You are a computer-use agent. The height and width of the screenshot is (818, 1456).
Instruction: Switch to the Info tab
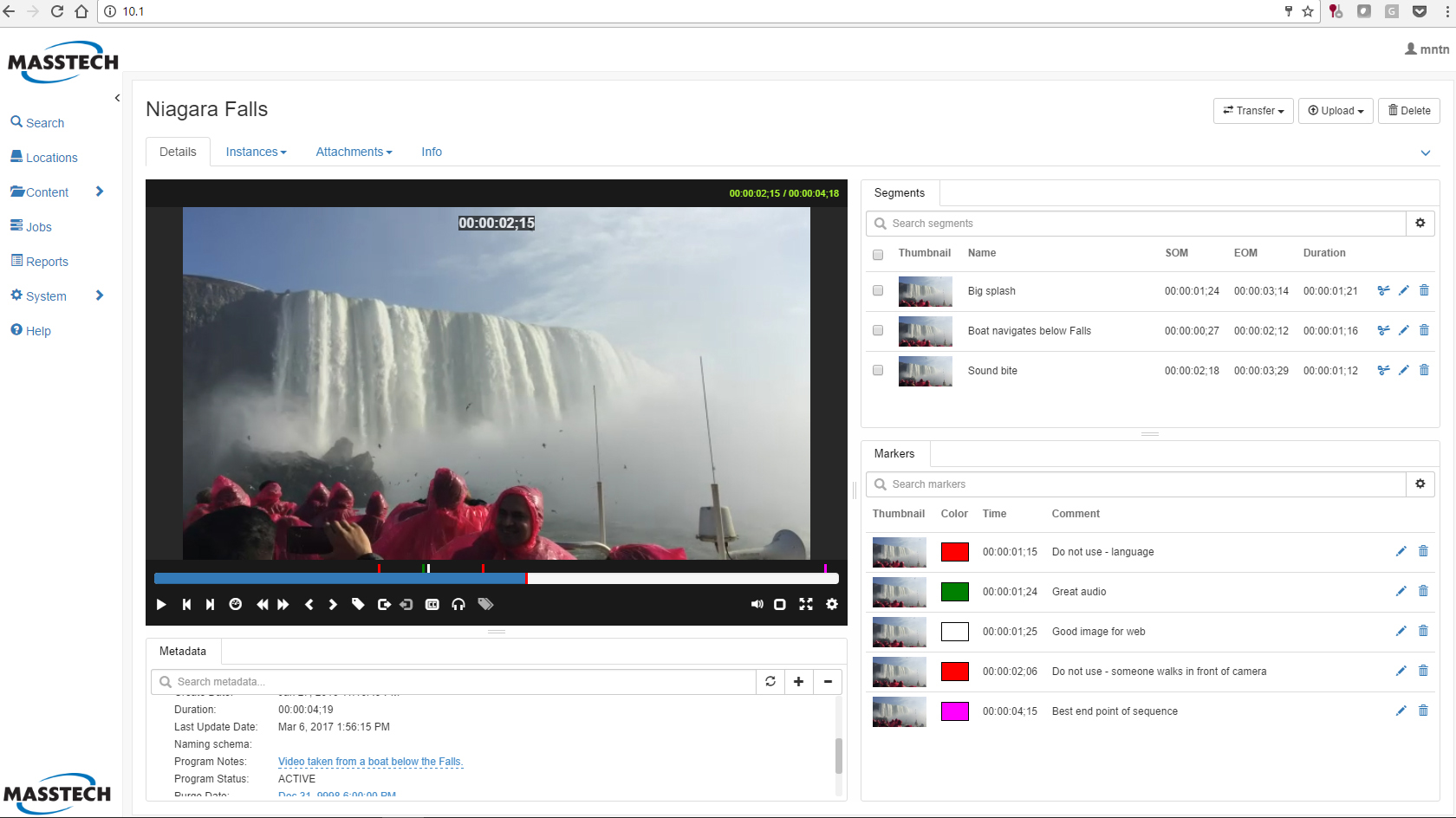[432, 152]
